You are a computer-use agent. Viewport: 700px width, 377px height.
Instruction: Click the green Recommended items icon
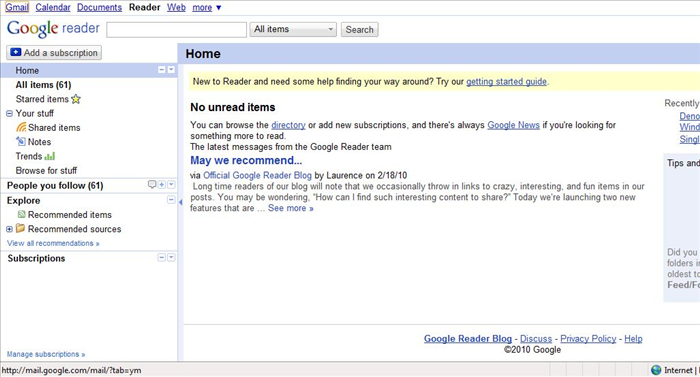click(21, 214)
